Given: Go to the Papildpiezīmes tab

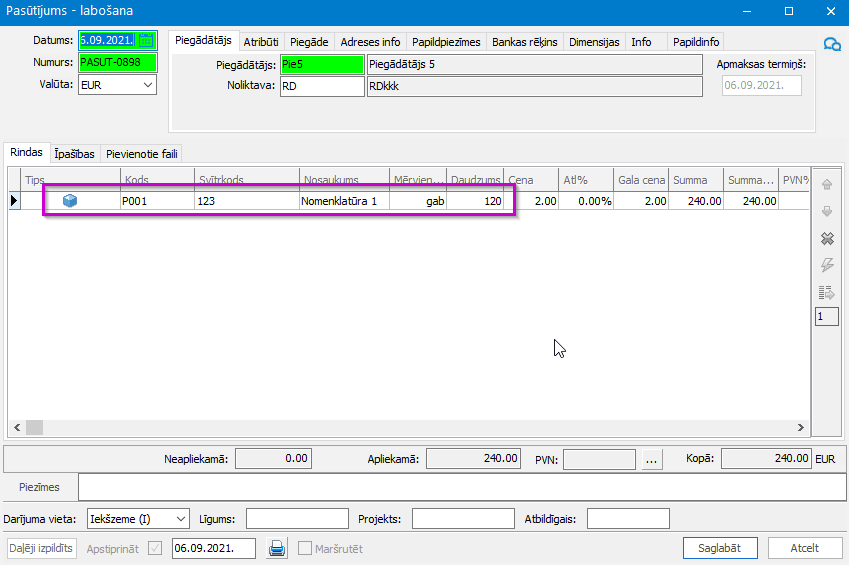Looking at the screenshot, I should click(x=446, y=42).
